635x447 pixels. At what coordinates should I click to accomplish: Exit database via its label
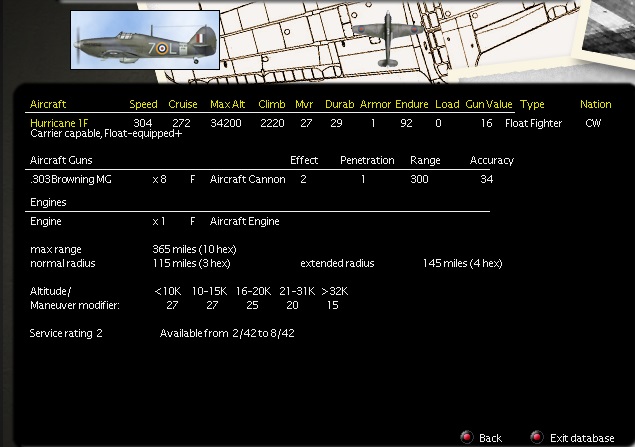point(582,438)
